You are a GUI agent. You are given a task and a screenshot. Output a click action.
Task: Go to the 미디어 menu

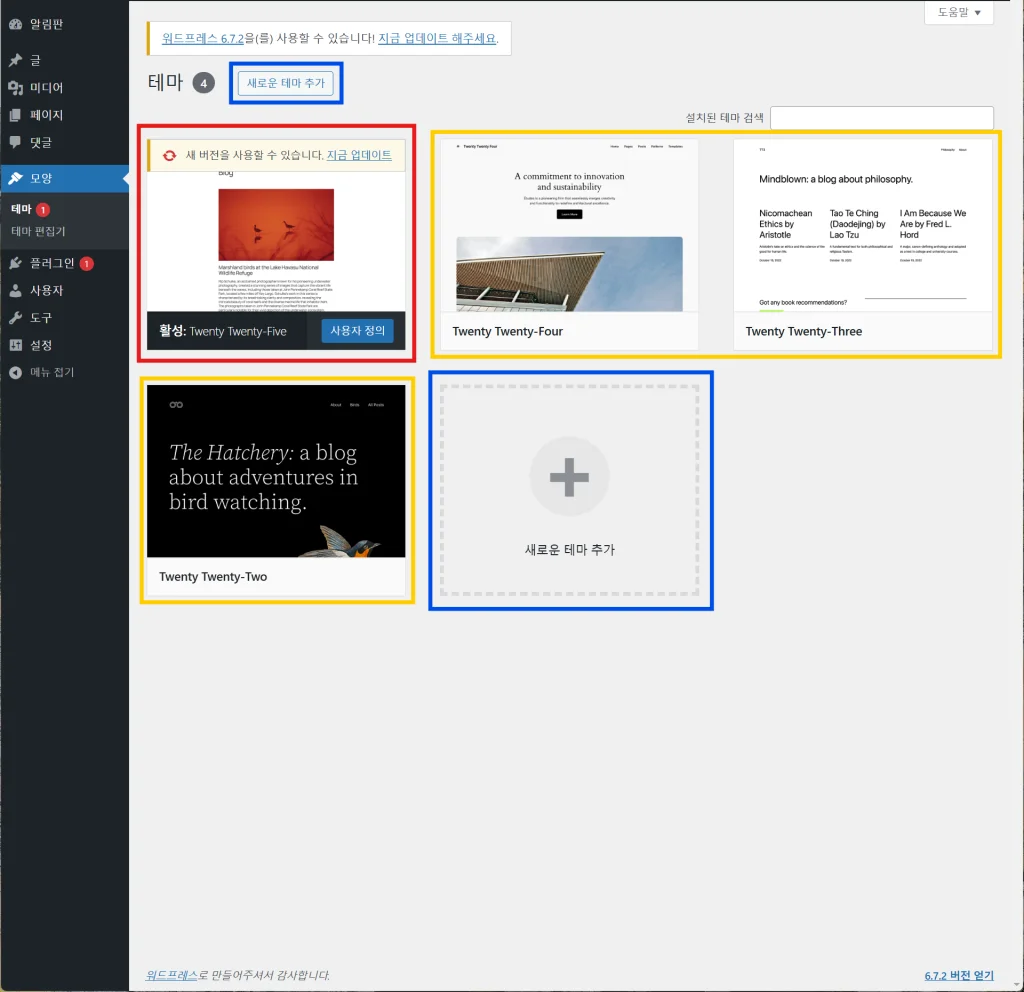click(64, 88)
